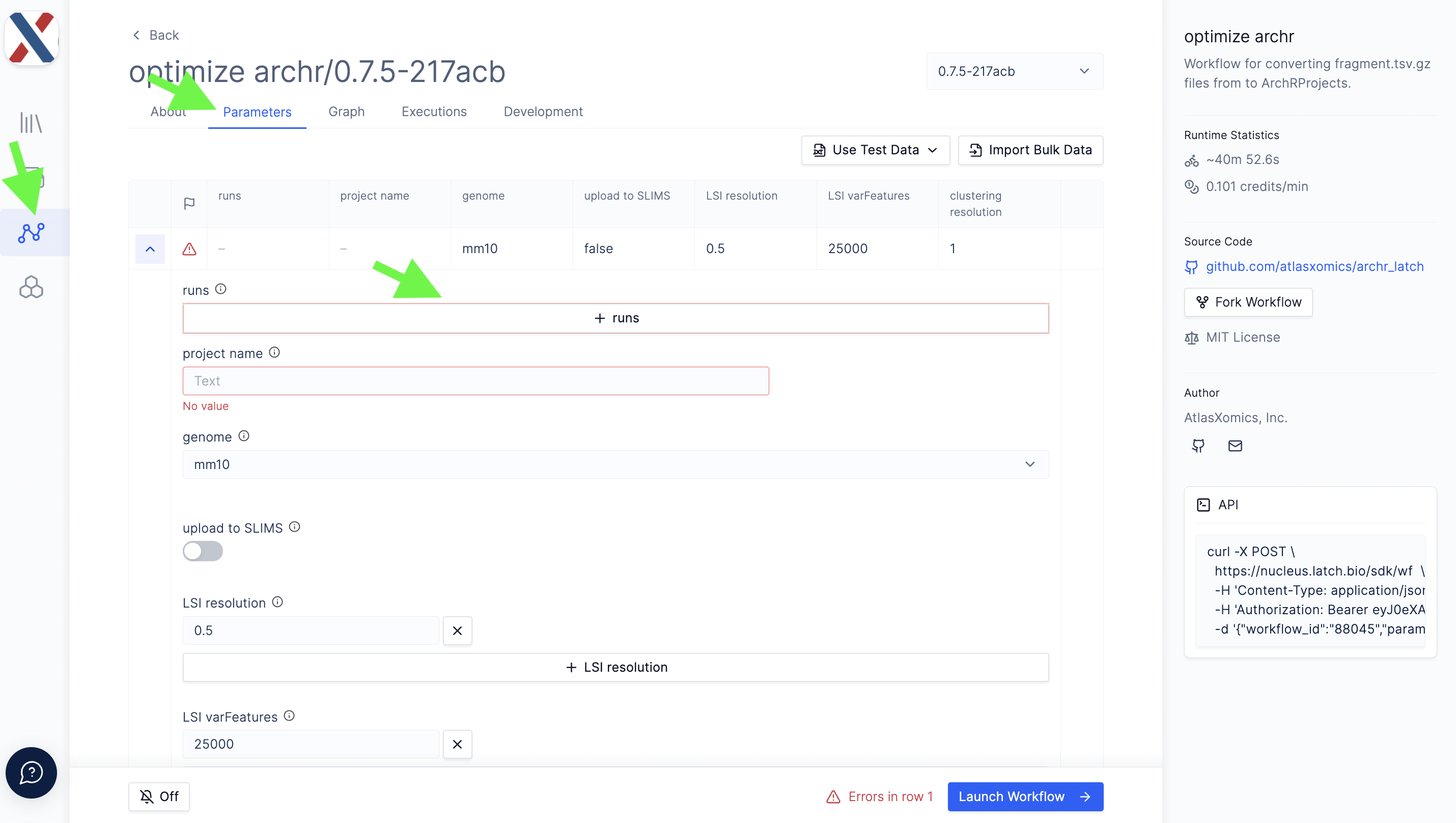
Task: Click the project name text field
Action: pos(475,380)
